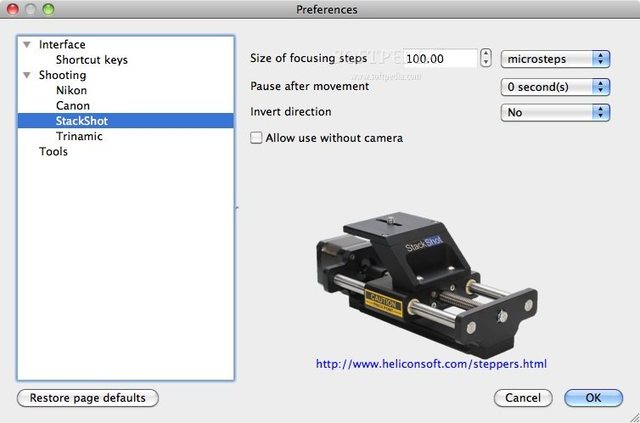640x423 pixels.
Task: Collapse the Shooting tree section
Action: (x=27, y=76)
